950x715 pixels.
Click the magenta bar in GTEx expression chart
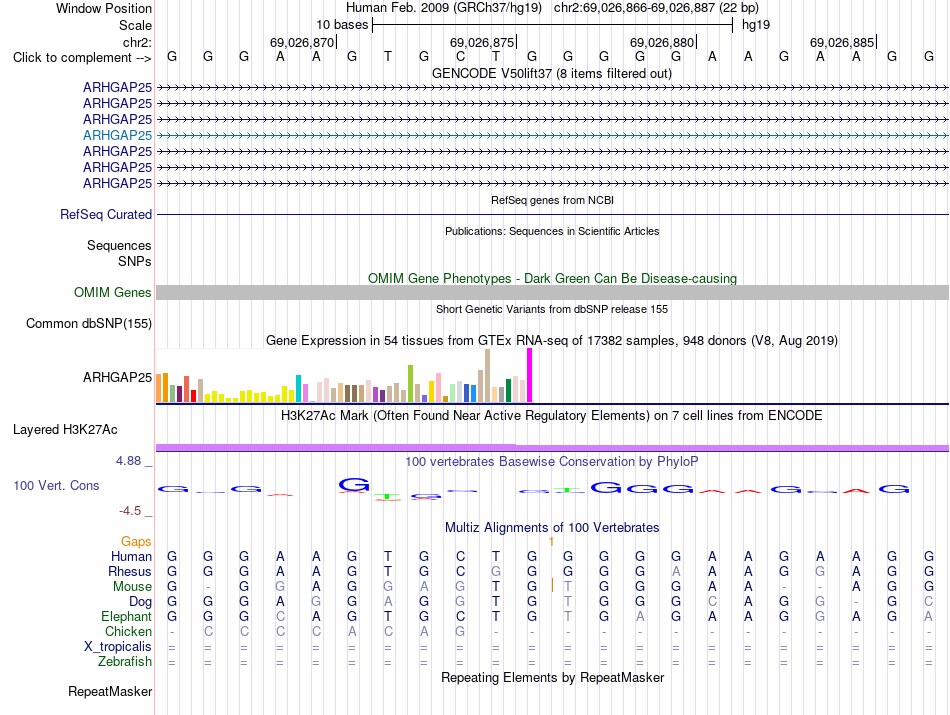pos(530,375)
